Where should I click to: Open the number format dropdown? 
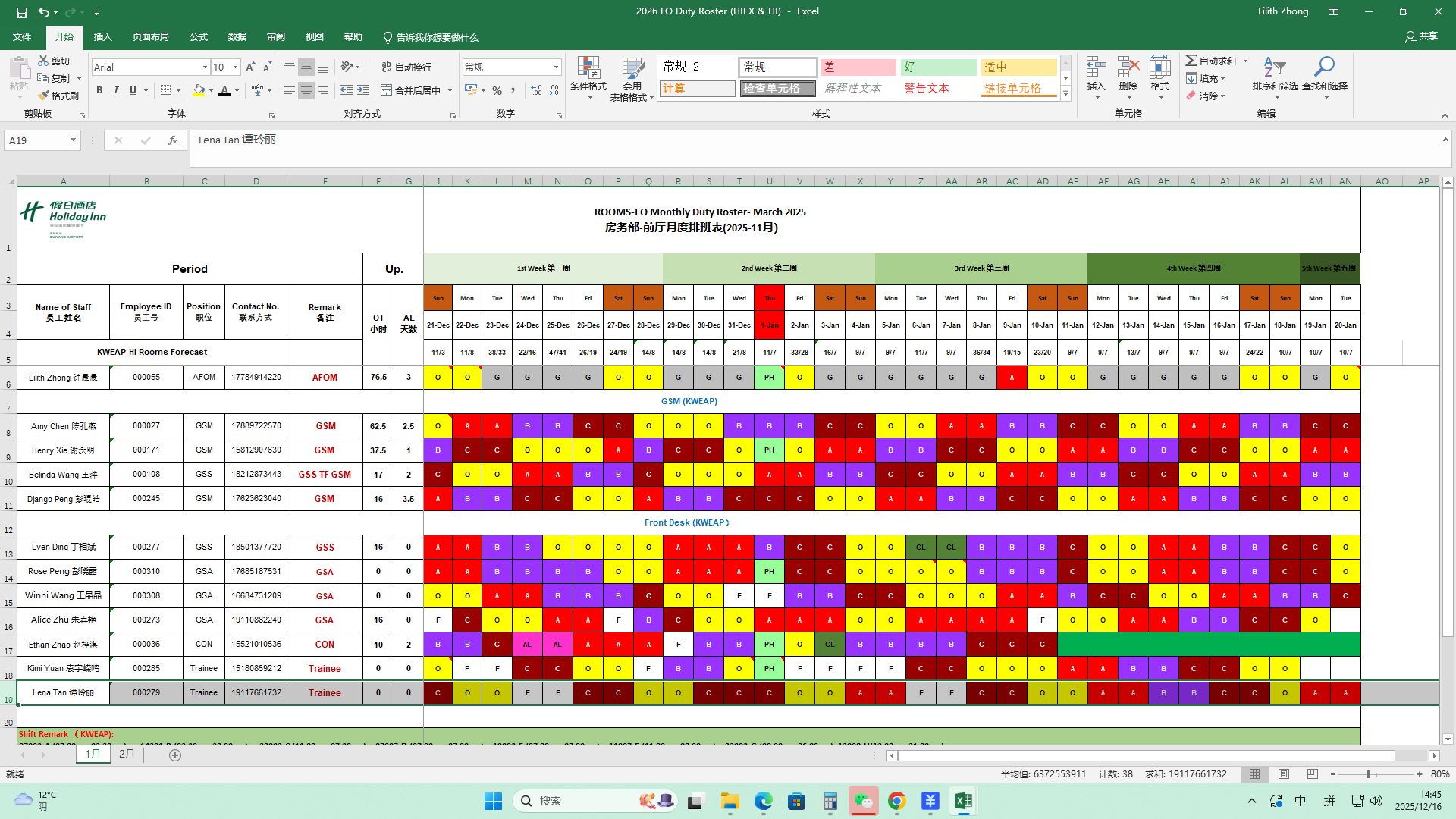pyautogui.click(x=556, y=67)
